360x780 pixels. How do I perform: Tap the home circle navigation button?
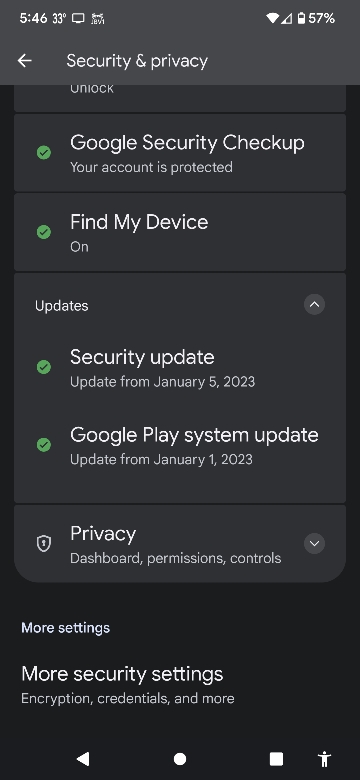180,759
